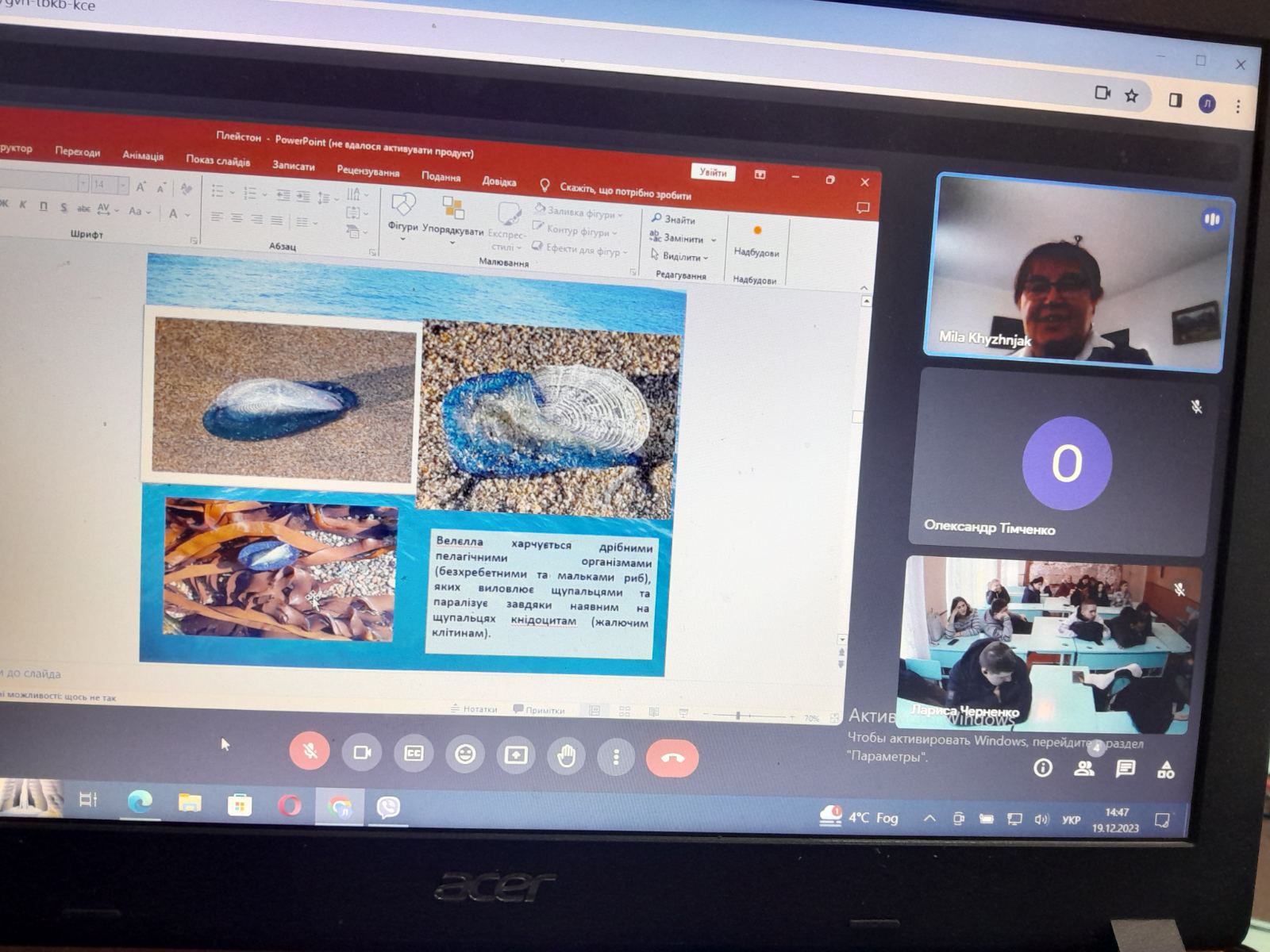This screenshot has width=1270, height=952.
Task: Open the Анімація ribbon tab
Action: [x=143, y=155]
